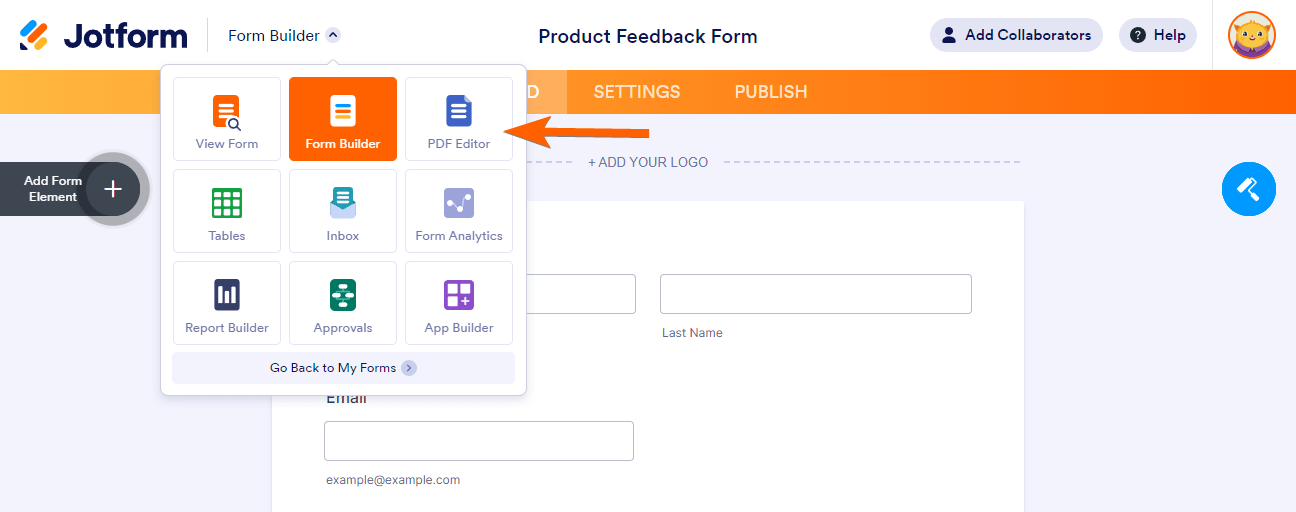Image resolution: width=1296 pixels, height=512 pixels.
Task: Click the Help button
Action: 1157,35
